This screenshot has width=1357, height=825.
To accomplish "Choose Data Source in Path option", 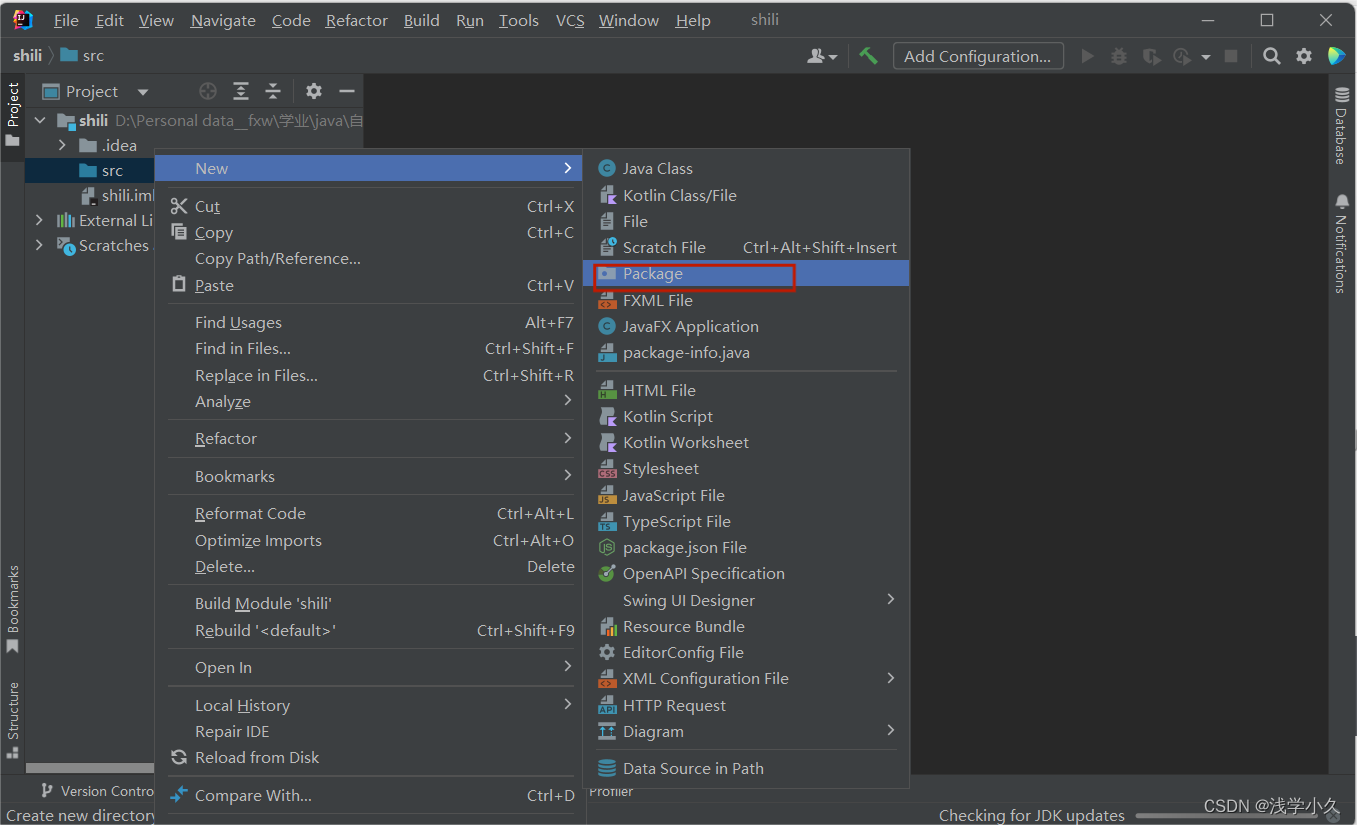I will pyautogui.click(x=745, y=768).
